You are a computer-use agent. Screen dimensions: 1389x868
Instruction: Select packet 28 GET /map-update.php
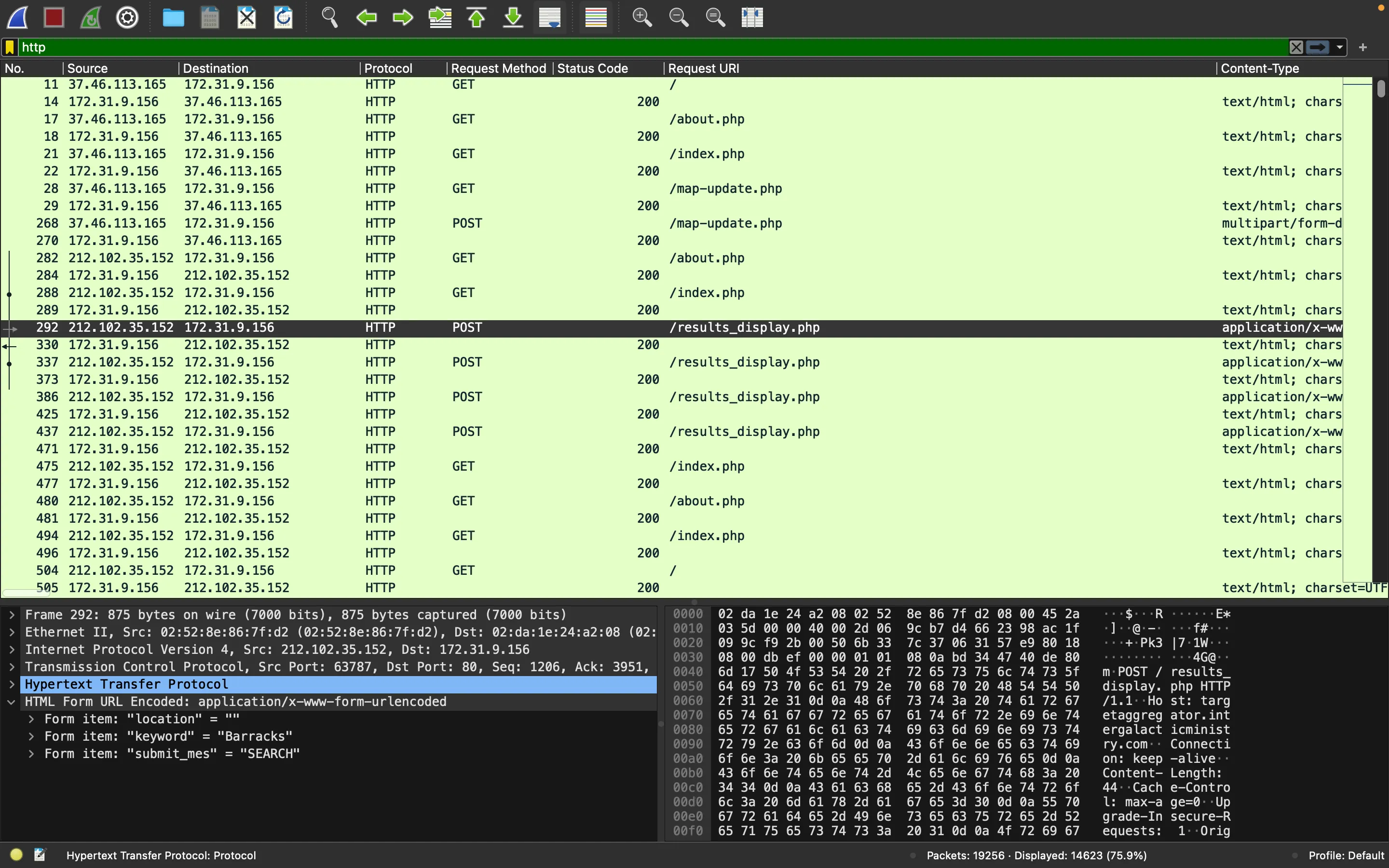point(671,188)
